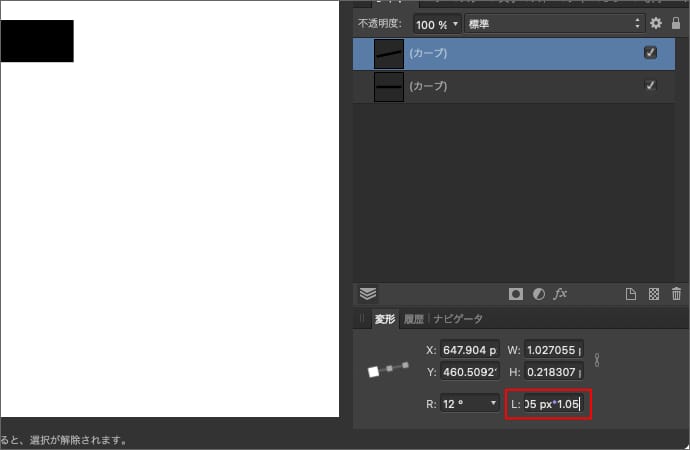Delete the layer with the trash icon
Viewport: 690px width, 450px height.
676,294
